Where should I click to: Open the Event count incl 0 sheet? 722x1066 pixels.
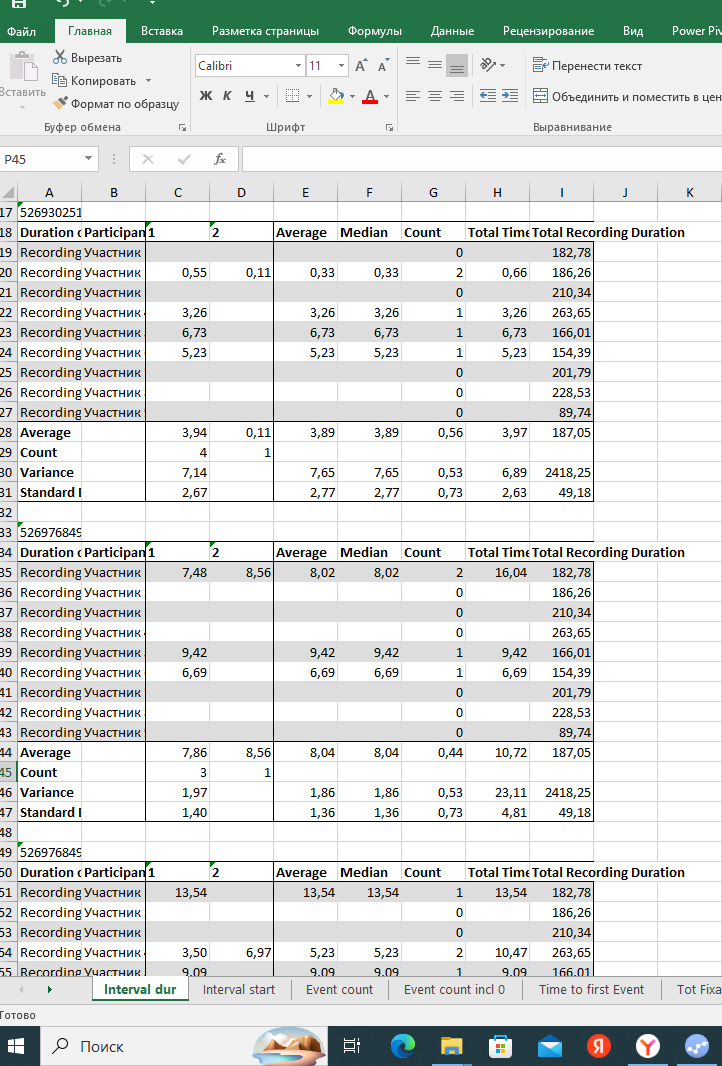(x=454, y=989)
